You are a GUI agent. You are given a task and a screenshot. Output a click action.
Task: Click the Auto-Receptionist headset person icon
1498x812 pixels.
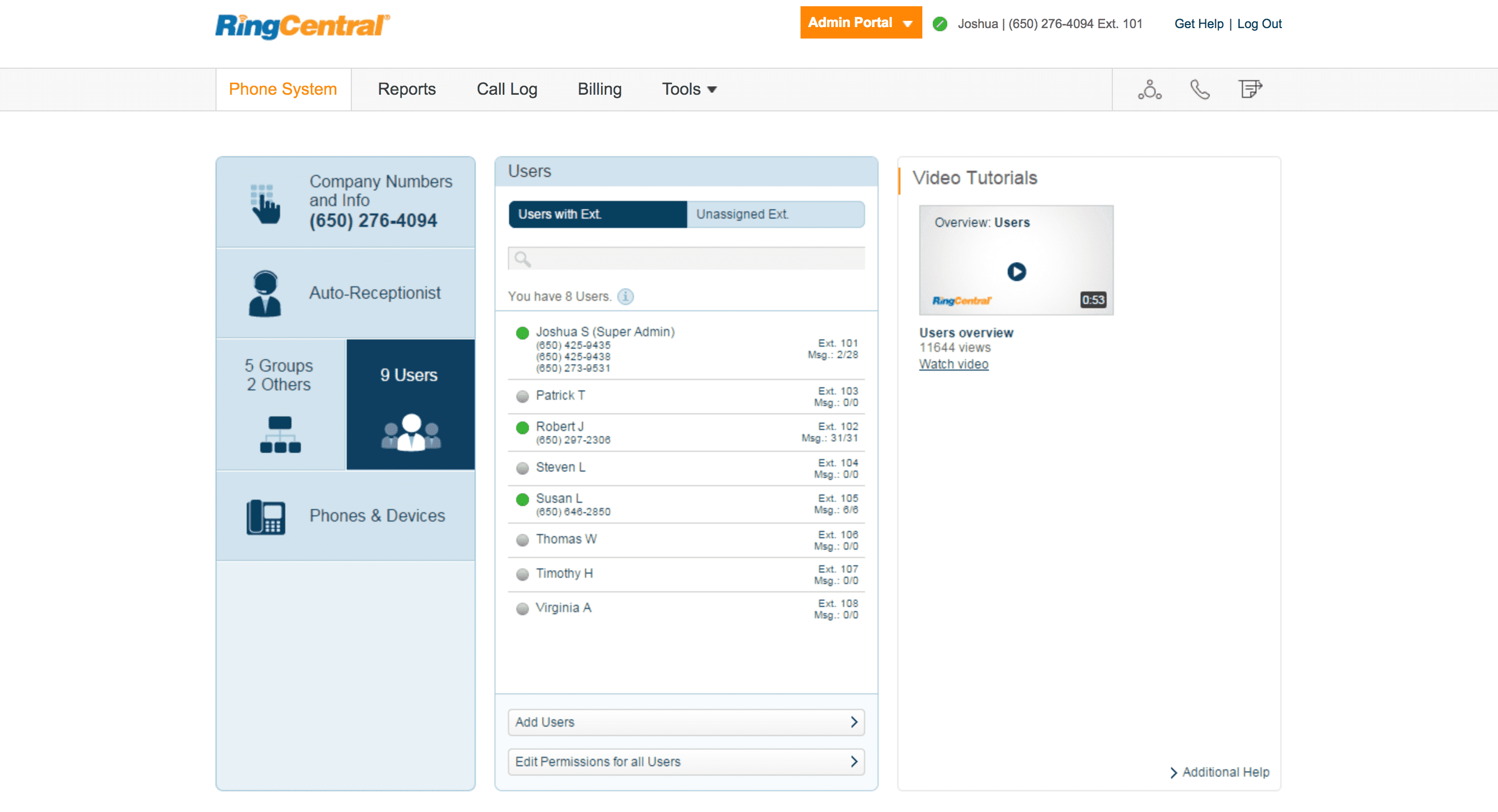click(x=264, y=293)
